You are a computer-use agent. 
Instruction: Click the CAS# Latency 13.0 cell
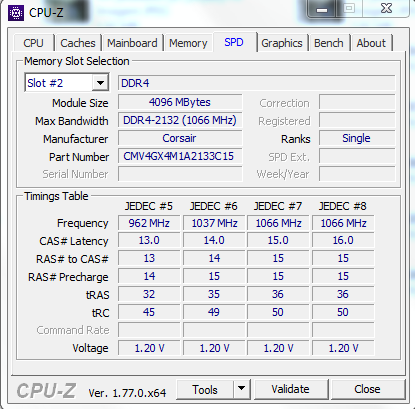click(x=149, y=240)
